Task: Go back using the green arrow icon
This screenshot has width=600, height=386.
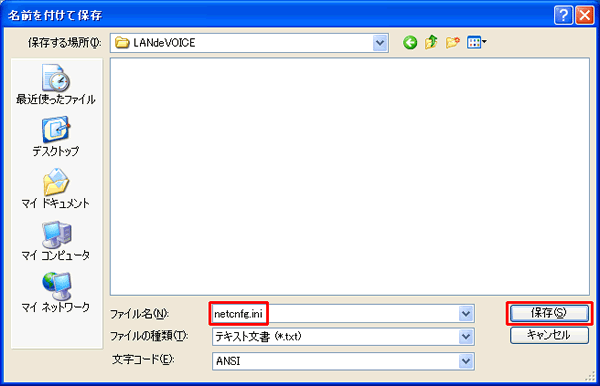Action: [x=410, y=42]
